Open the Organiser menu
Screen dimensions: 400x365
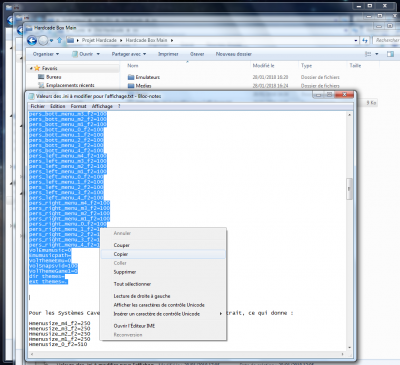click(x=46, y=54)
